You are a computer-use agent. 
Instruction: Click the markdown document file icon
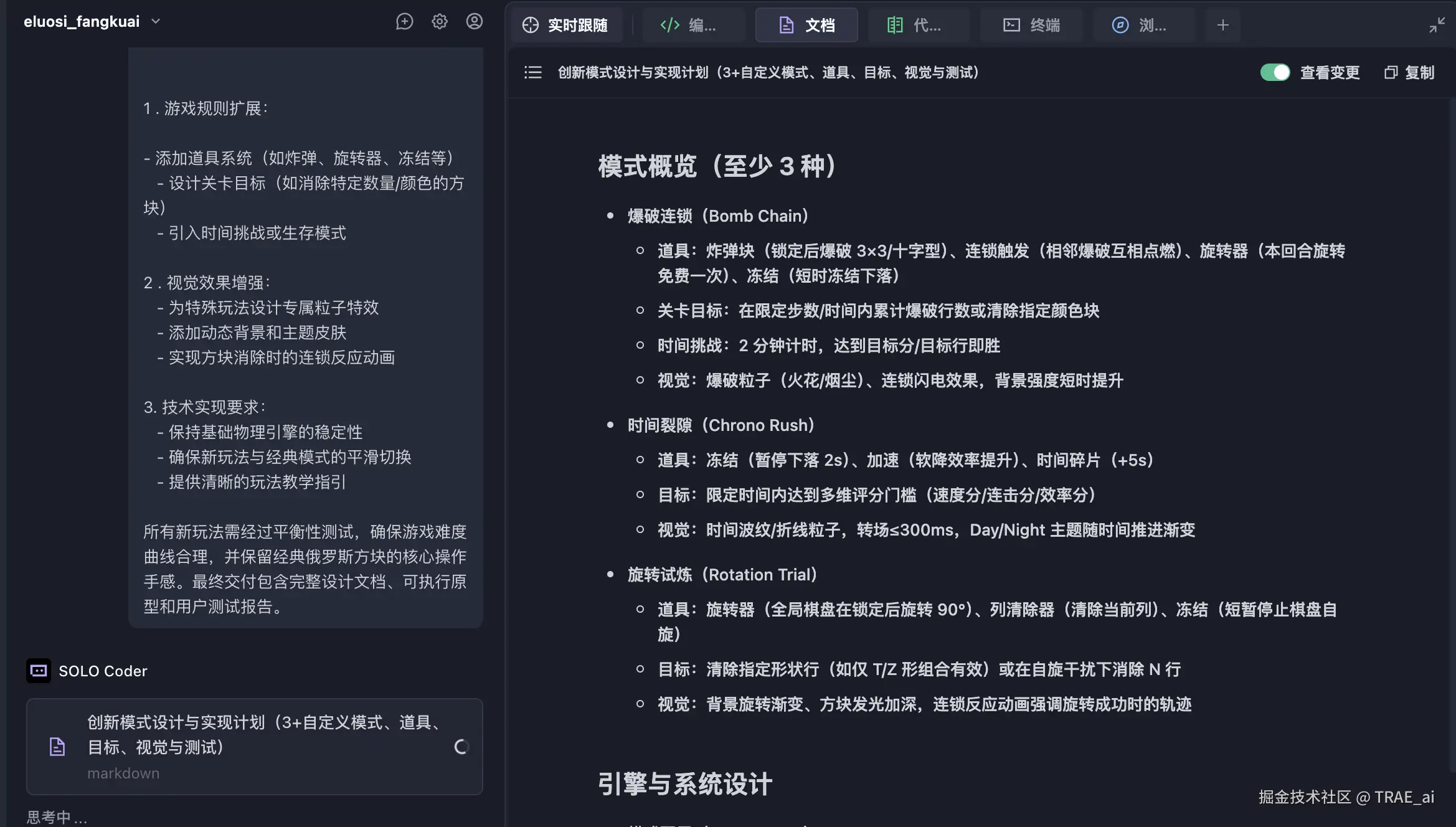(57, 747)
